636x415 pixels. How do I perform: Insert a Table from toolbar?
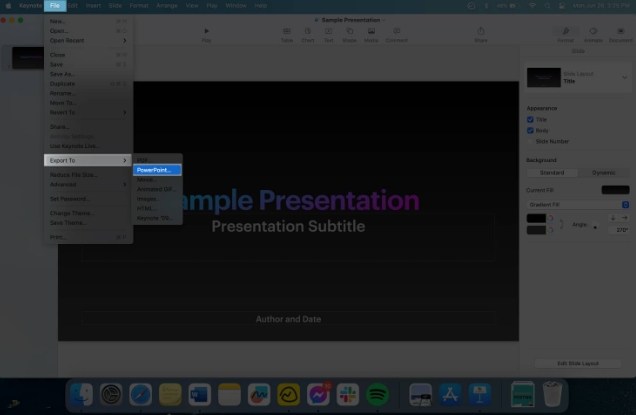pyautogui.click(x=287, y=31)
